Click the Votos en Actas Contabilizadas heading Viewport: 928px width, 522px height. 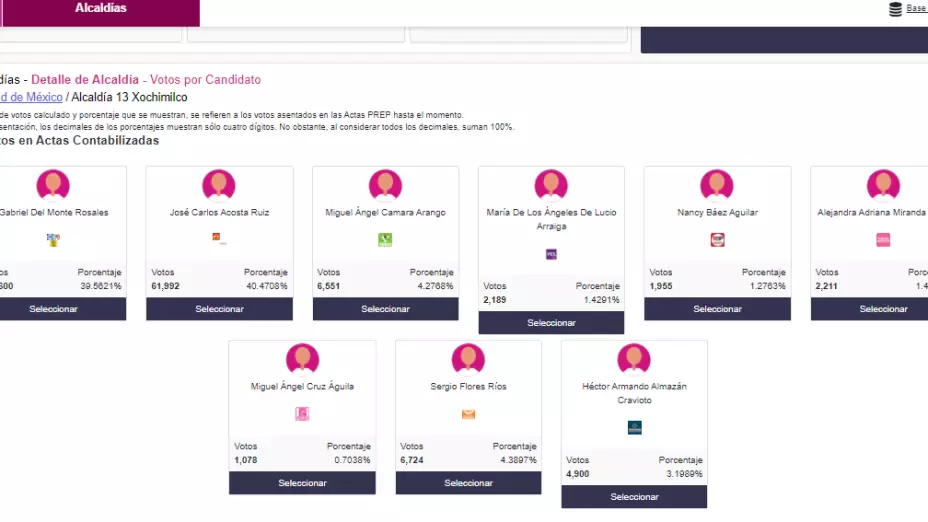pyautogui.click(x=79, y=140)
